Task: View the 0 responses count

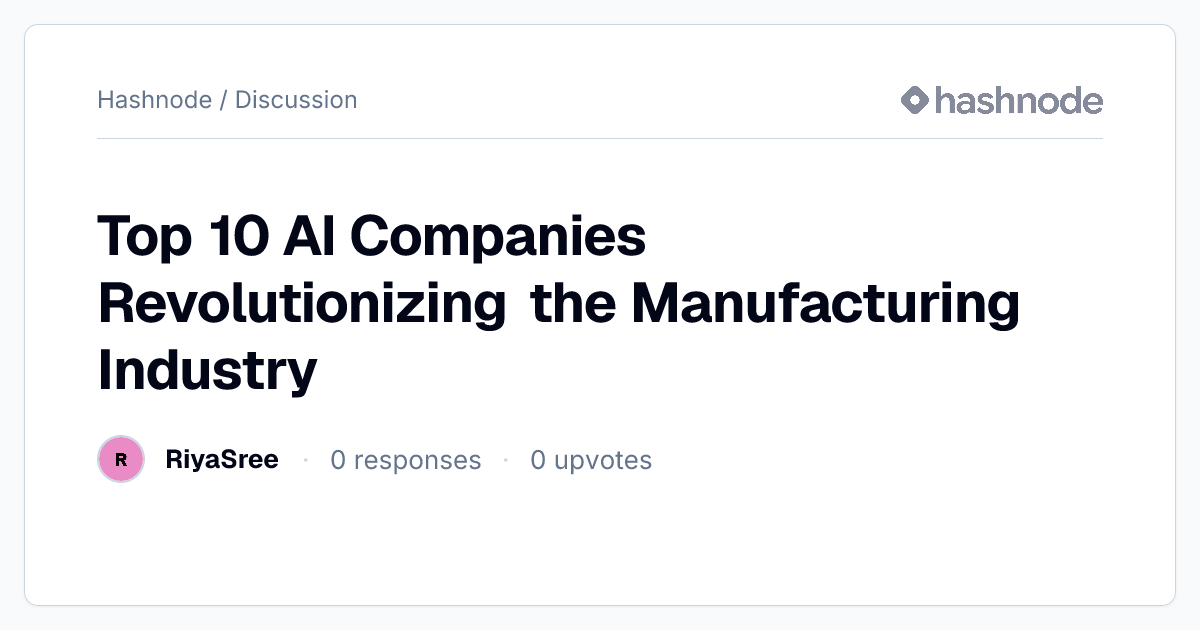Action: 406,460
